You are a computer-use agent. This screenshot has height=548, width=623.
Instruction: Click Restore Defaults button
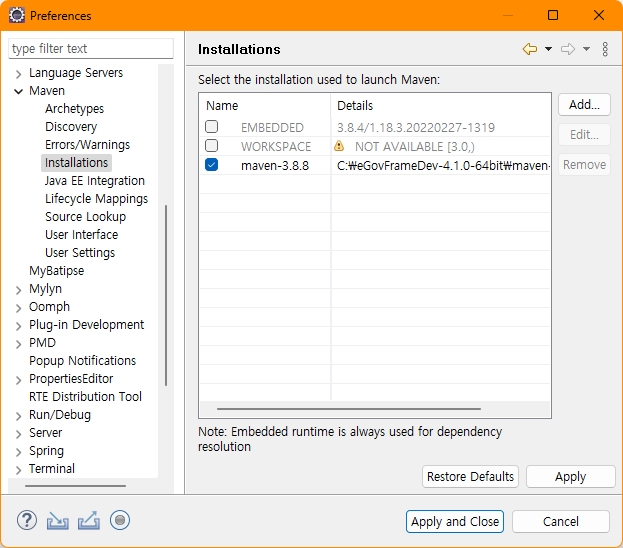click(470, 476)
